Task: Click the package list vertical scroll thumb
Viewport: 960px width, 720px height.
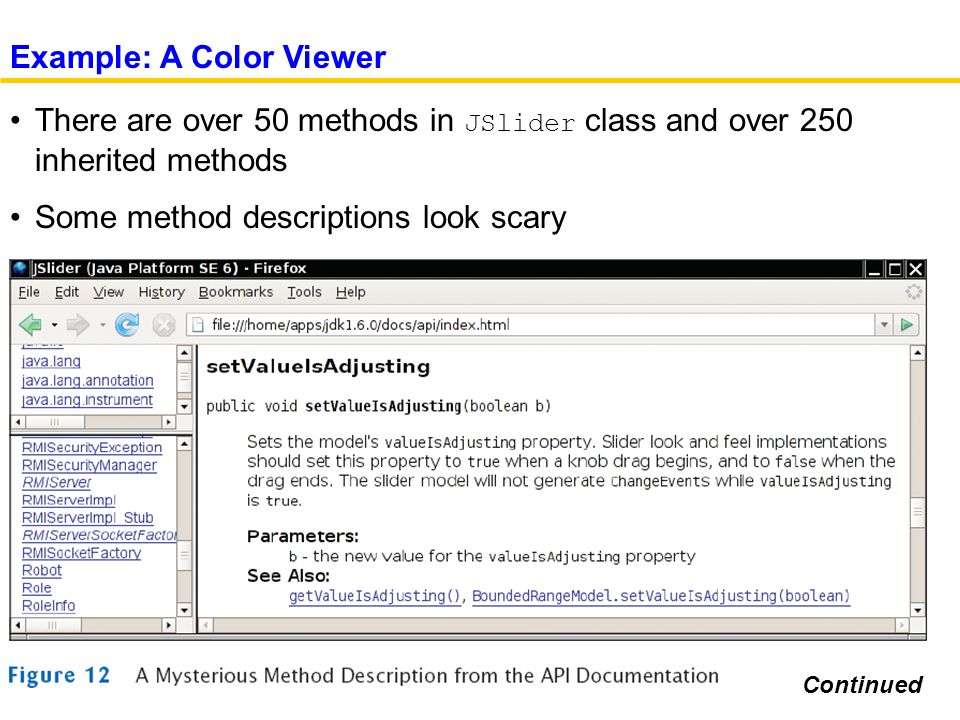Action: click(x=184, y=378)
